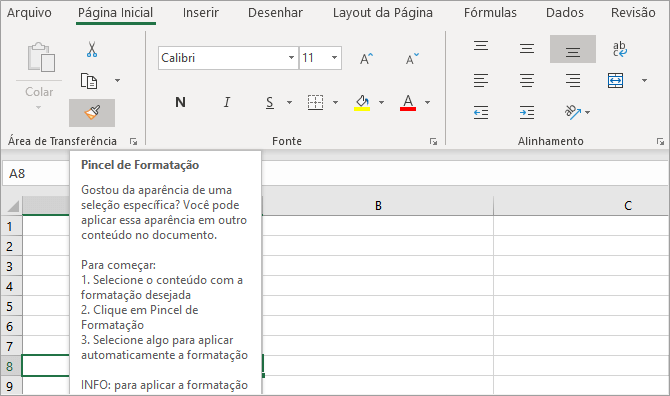The width and height of the screenshot is (670, 396).
Task: Open Fonte group dialog launcher
Action: click(433, 141)
